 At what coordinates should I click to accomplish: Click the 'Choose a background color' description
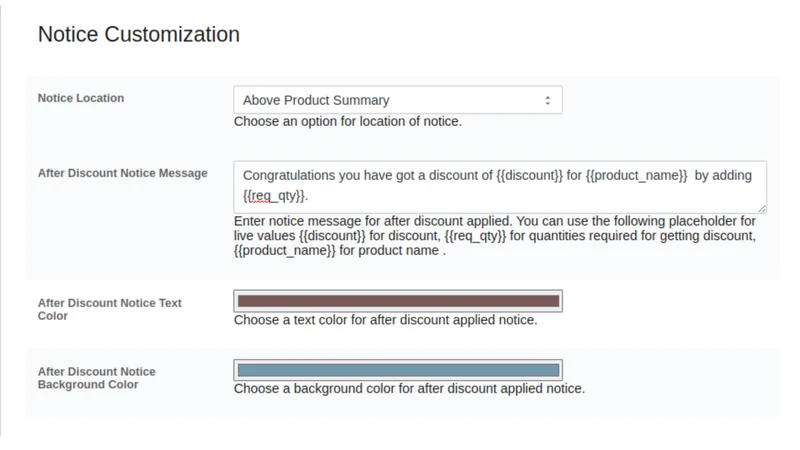(409, 389)
